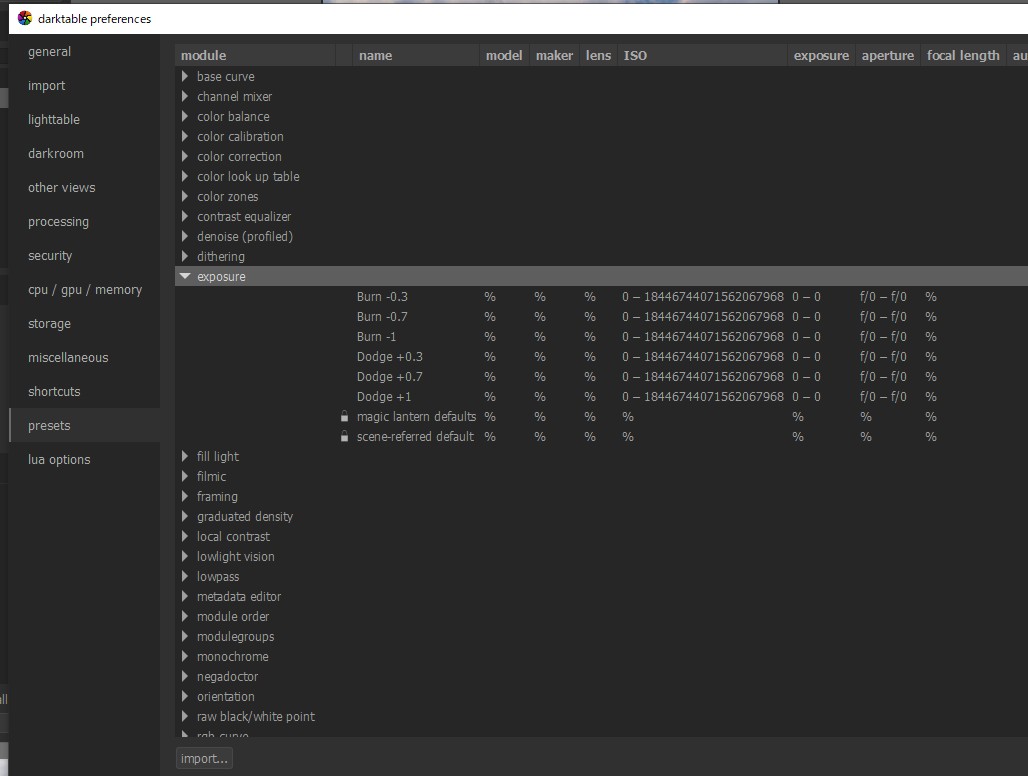Open the import preferences tab
The width and height of the screenshot is (1028, 776).
pyautogui.click(x=85, y=85)
